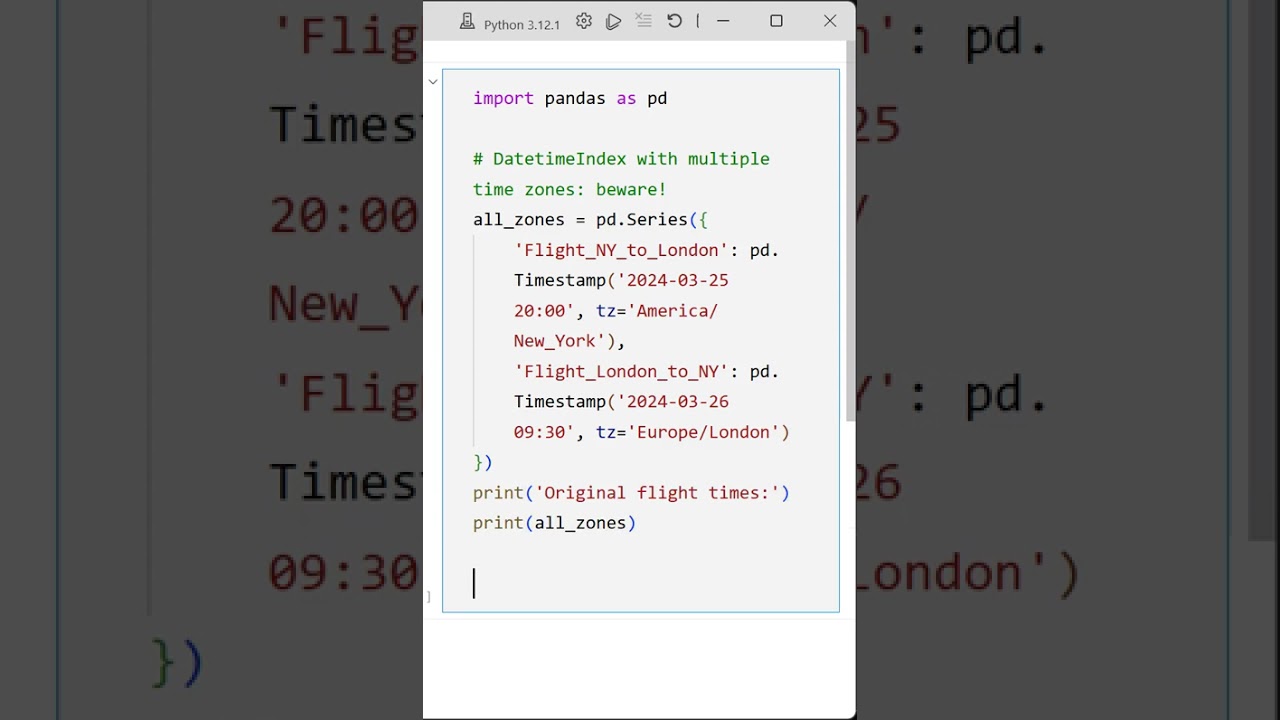
Task: Click the kernel server icon
Action: tap(467, 22)
